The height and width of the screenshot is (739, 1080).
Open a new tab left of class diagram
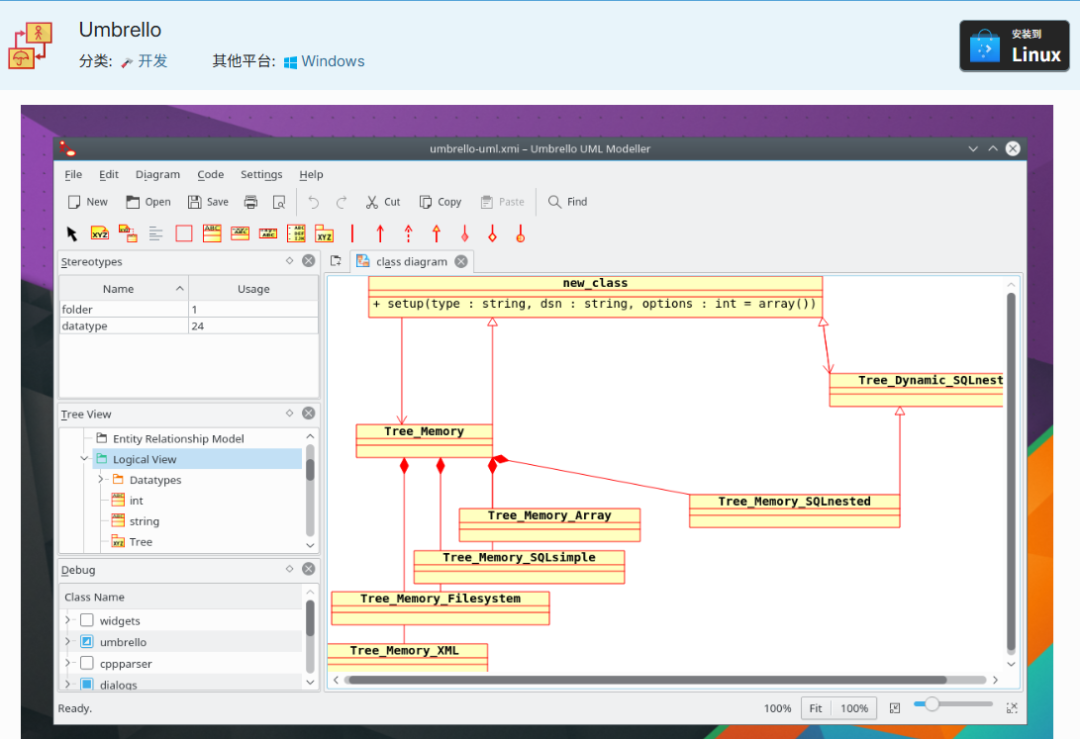[x=336, y=261]
